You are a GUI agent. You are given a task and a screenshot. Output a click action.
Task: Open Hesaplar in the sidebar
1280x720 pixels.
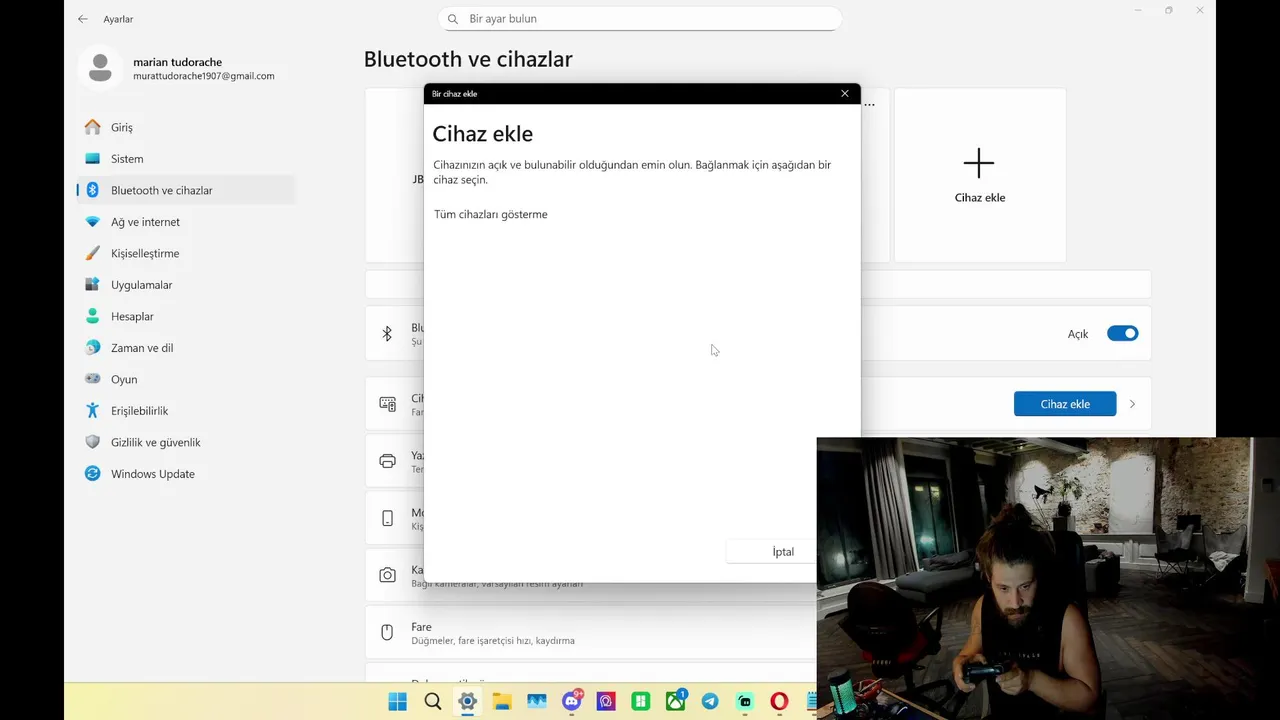[185, 316]
